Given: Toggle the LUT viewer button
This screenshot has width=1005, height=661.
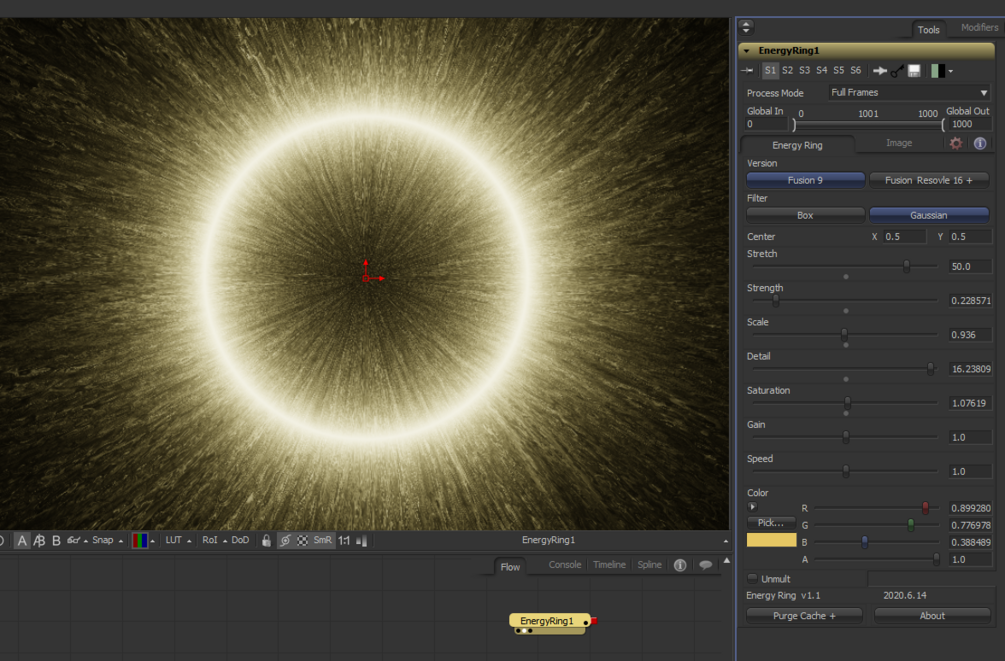Looking at the screenshot, I should click(x=174, y=540).
